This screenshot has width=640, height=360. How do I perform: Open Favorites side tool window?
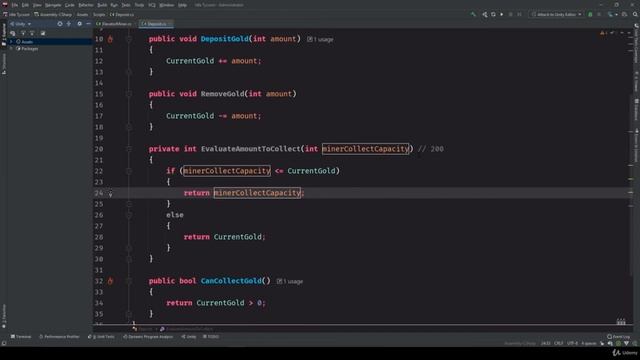pyautogui.click(x=4, y=316)
